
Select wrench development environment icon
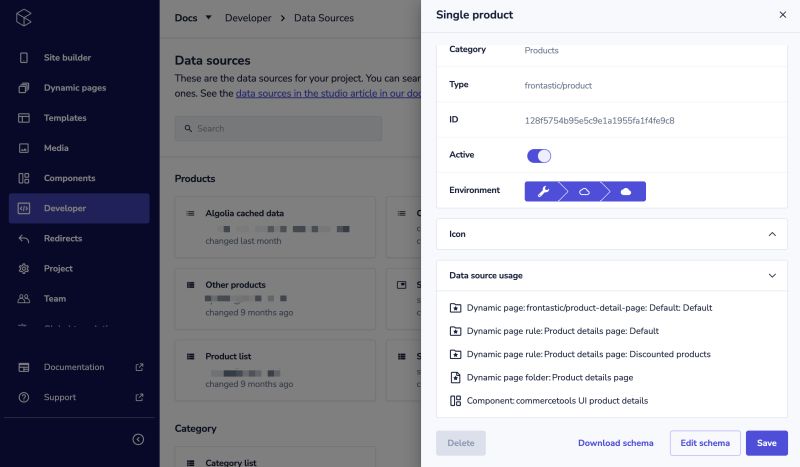pos(543,191)
